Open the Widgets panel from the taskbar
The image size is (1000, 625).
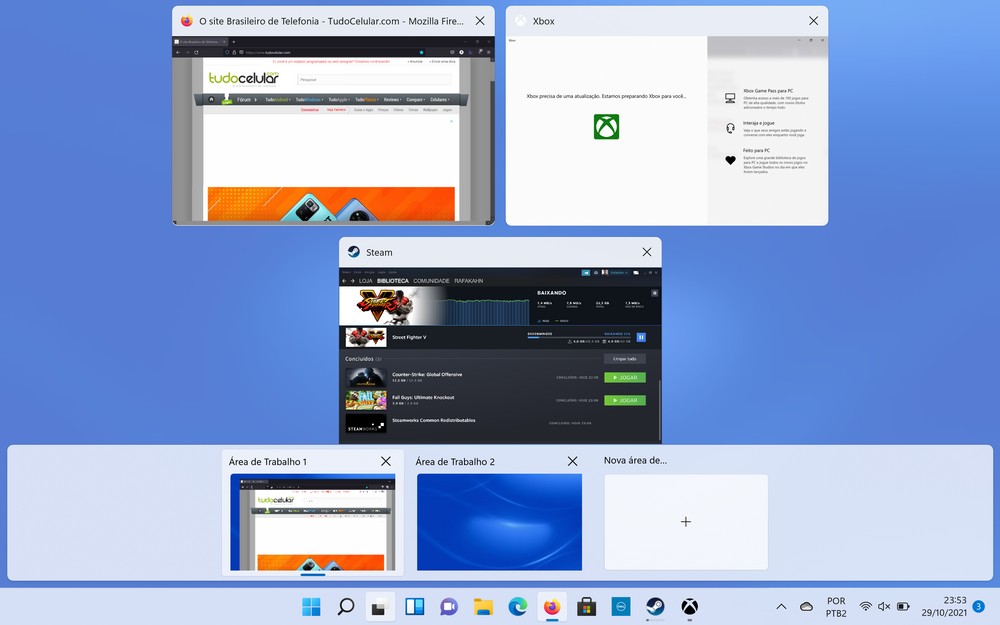(414, 606)
